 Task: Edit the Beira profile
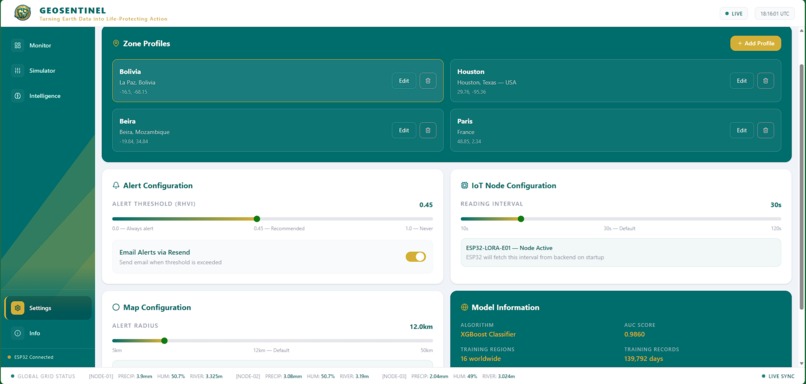click(404, 131)
